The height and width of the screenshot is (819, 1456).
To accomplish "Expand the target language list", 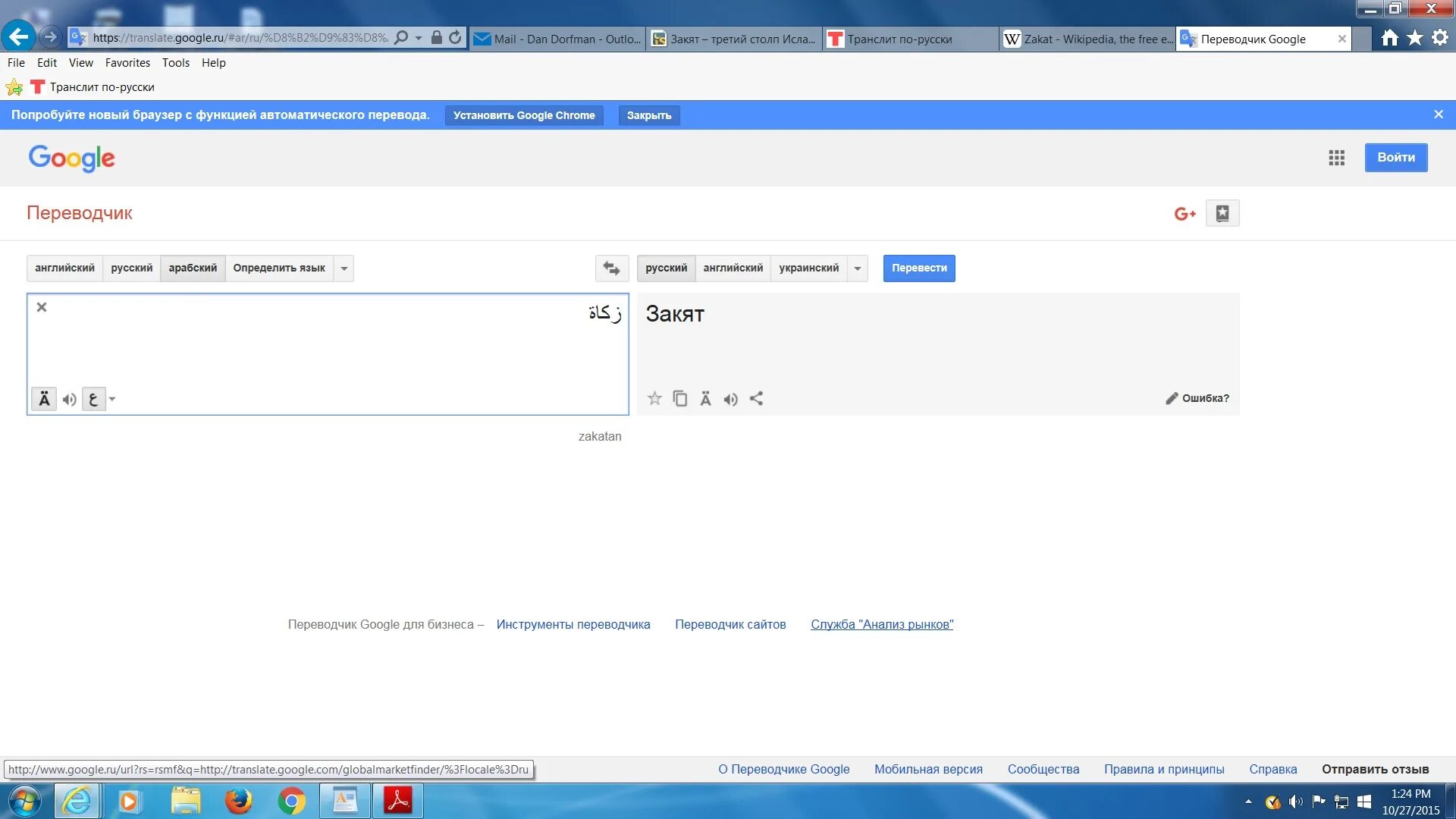I will coord(858,268).
